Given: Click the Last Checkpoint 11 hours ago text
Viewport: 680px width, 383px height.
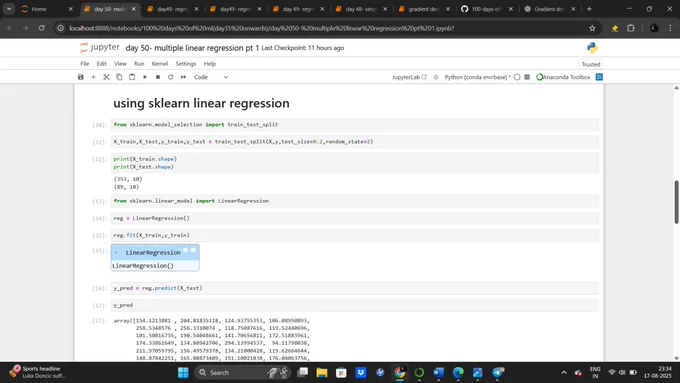Looking at the screenshot, I should pos(303,48).
